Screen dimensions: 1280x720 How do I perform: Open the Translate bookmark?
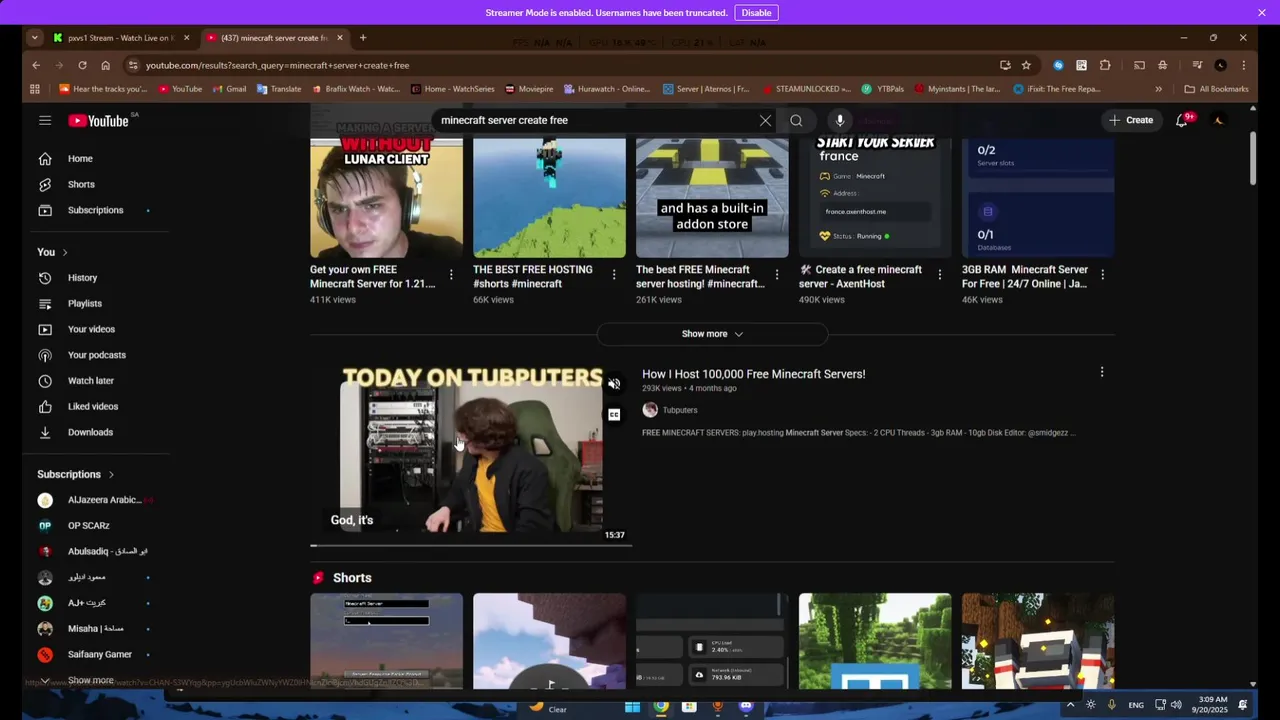278,89
